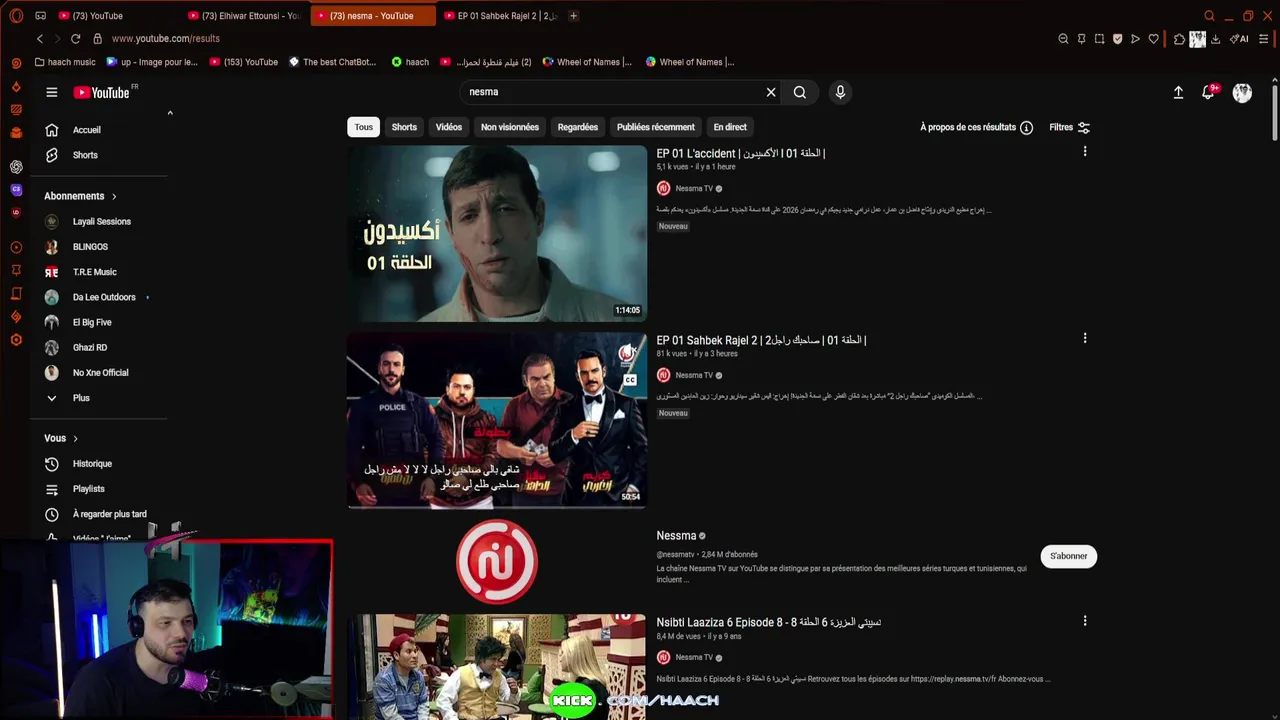Subscribe to Nessma with S'abonner

(1069, 556)
